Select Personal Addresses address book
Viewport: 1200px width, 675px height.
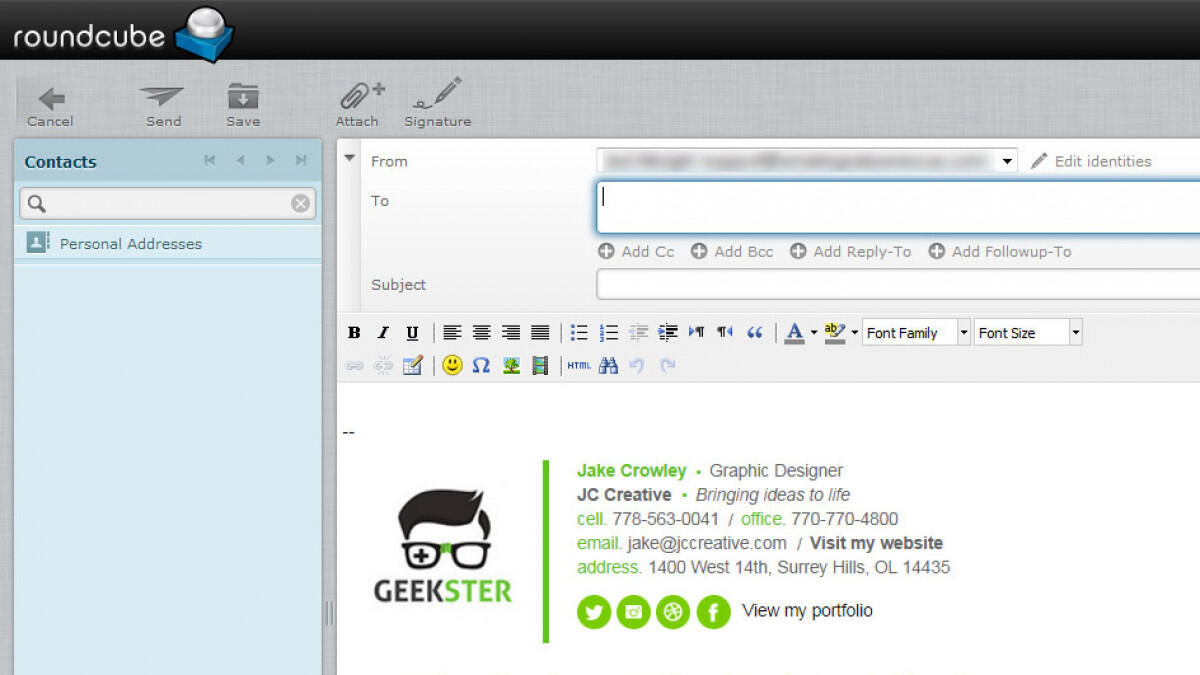click(130, 243)
